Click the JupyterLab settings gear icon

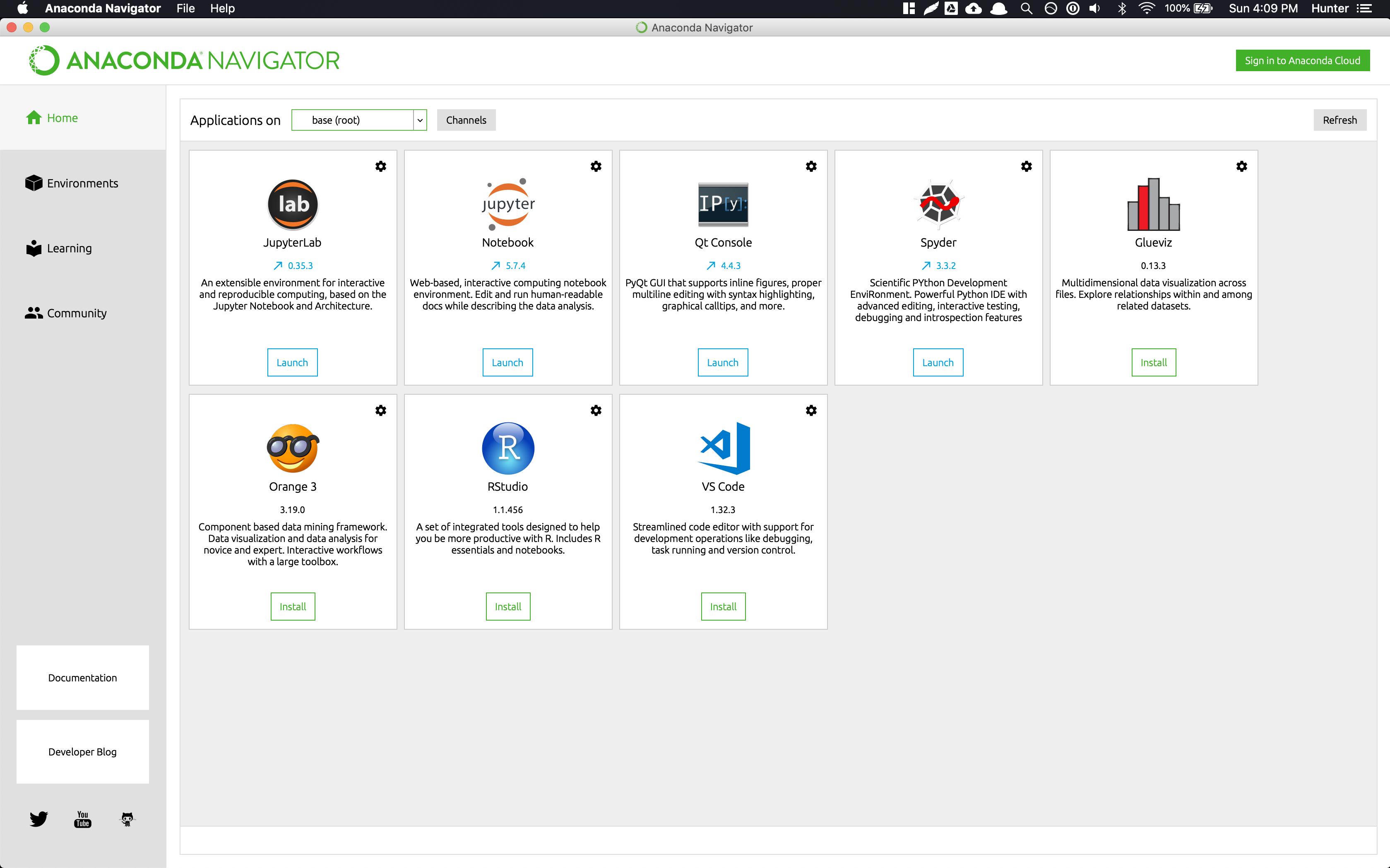tap(381, 166)
